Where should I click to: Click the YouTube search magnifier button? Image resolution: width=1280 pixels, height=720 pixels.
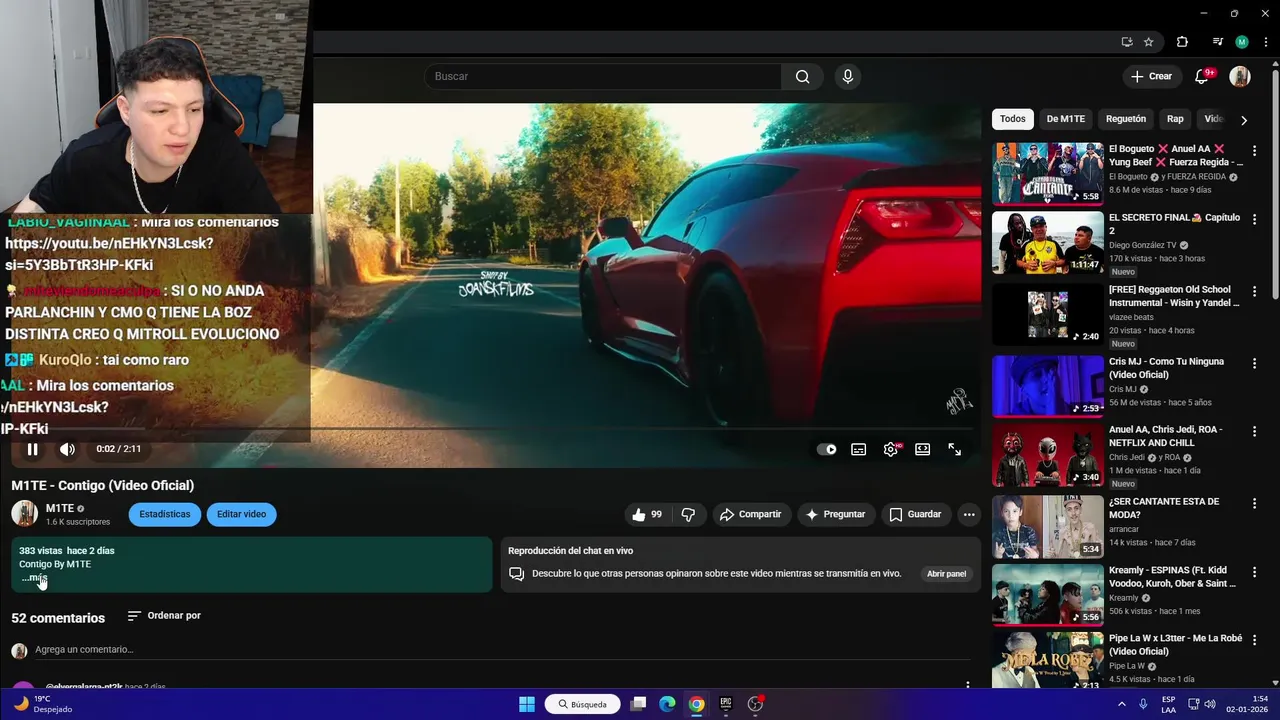(802, 77)
